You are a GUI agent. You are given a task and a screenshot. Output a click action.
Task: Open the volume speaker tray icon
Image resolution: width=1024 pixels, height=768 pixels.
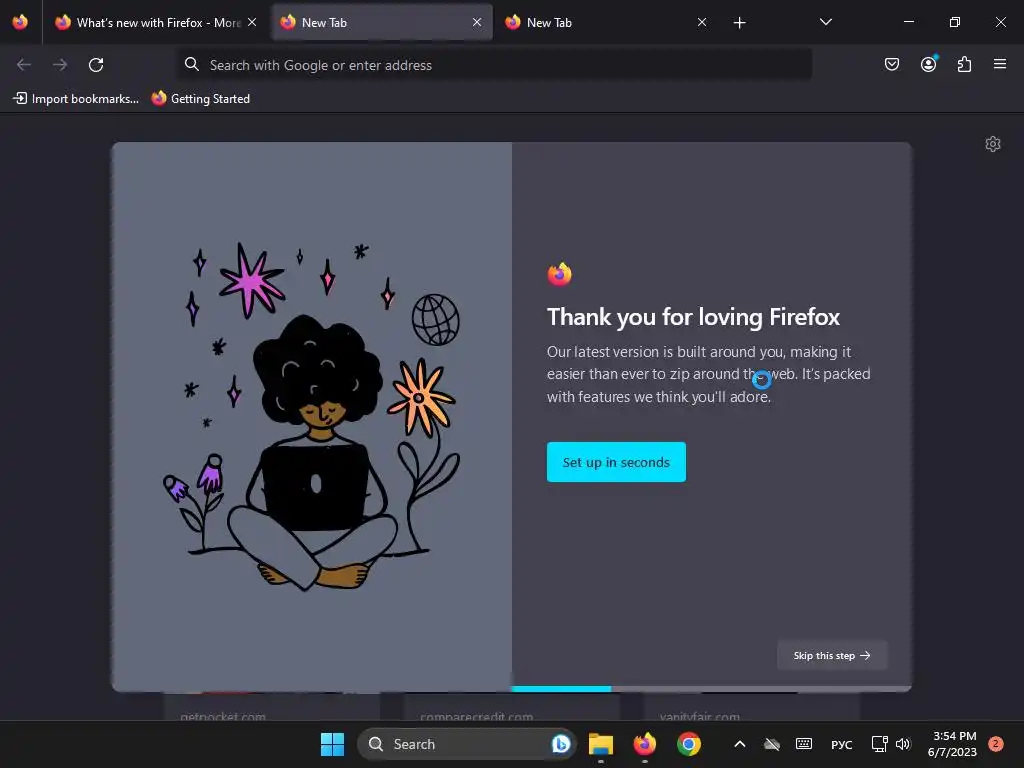tap(903, 744)
